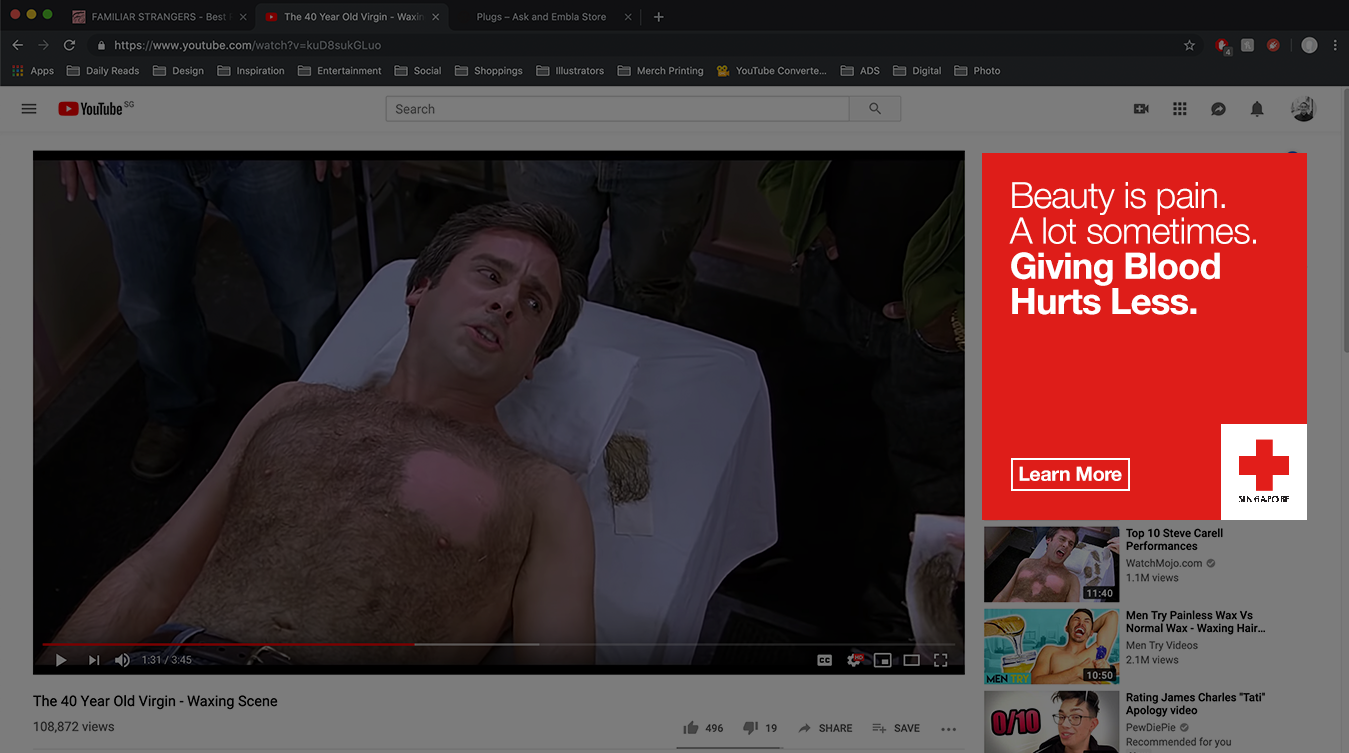Open Top 10 Steve Carell Performances title
This screenshot has height=753, width=1349.
pos(1174,540)
